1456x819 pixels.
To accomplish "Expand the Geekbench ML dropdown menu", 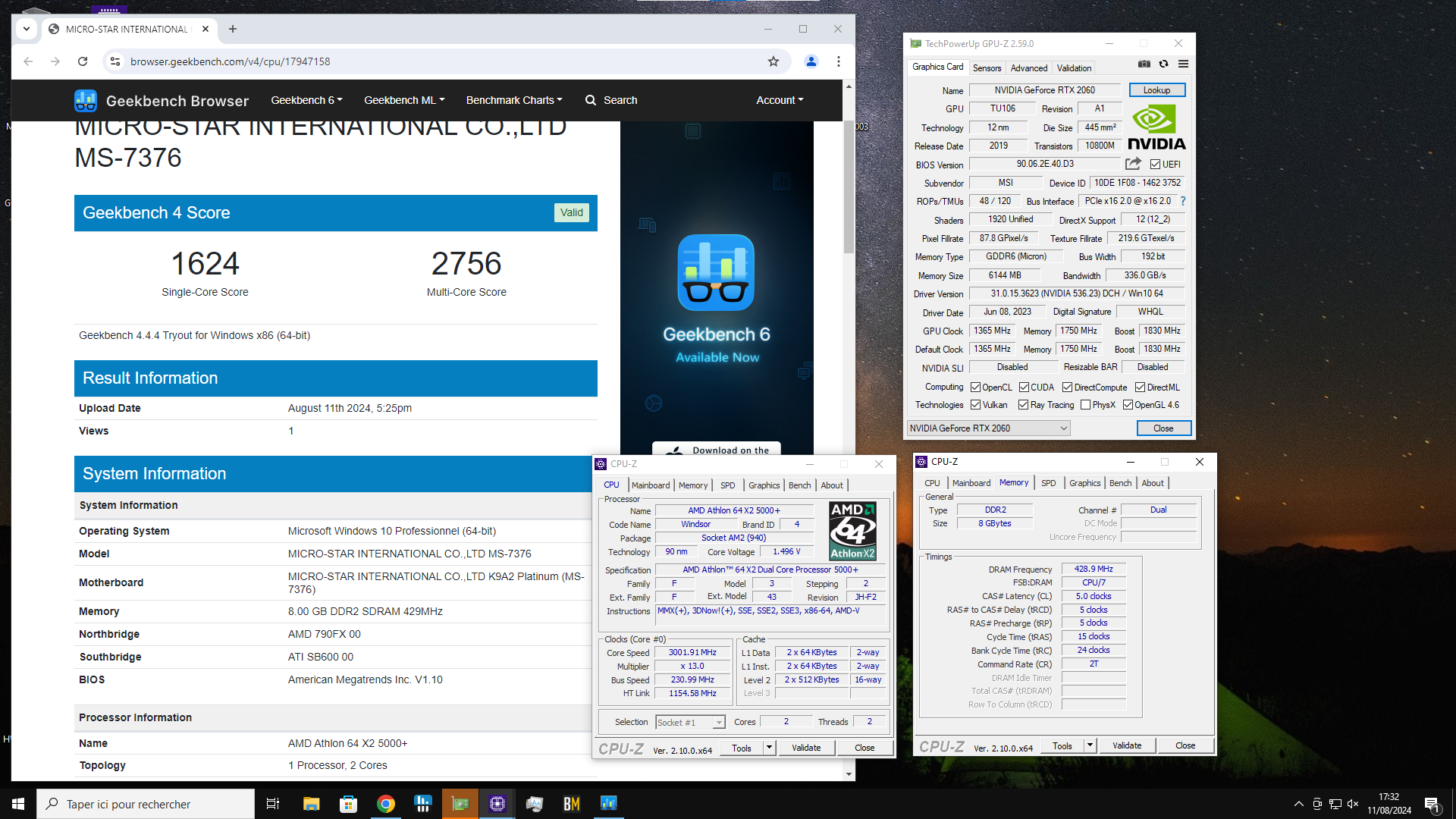I will (404, 100).
